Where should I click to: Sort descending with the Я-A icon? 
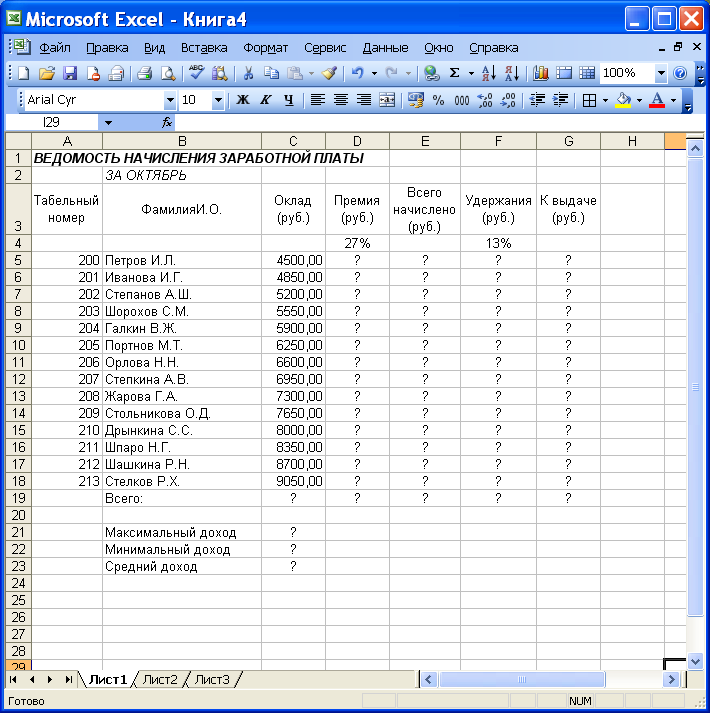(x=512, y=73)
